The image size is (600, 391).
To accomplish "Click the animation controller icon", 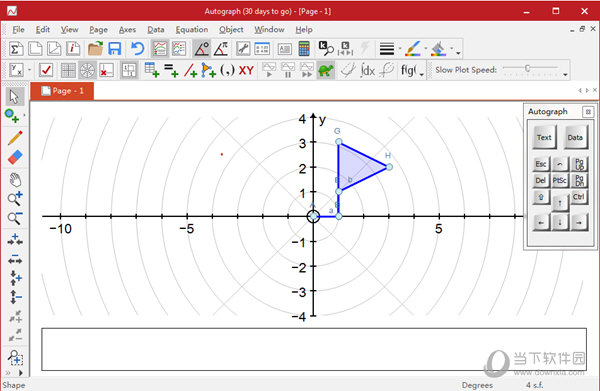I will [345, 49].
